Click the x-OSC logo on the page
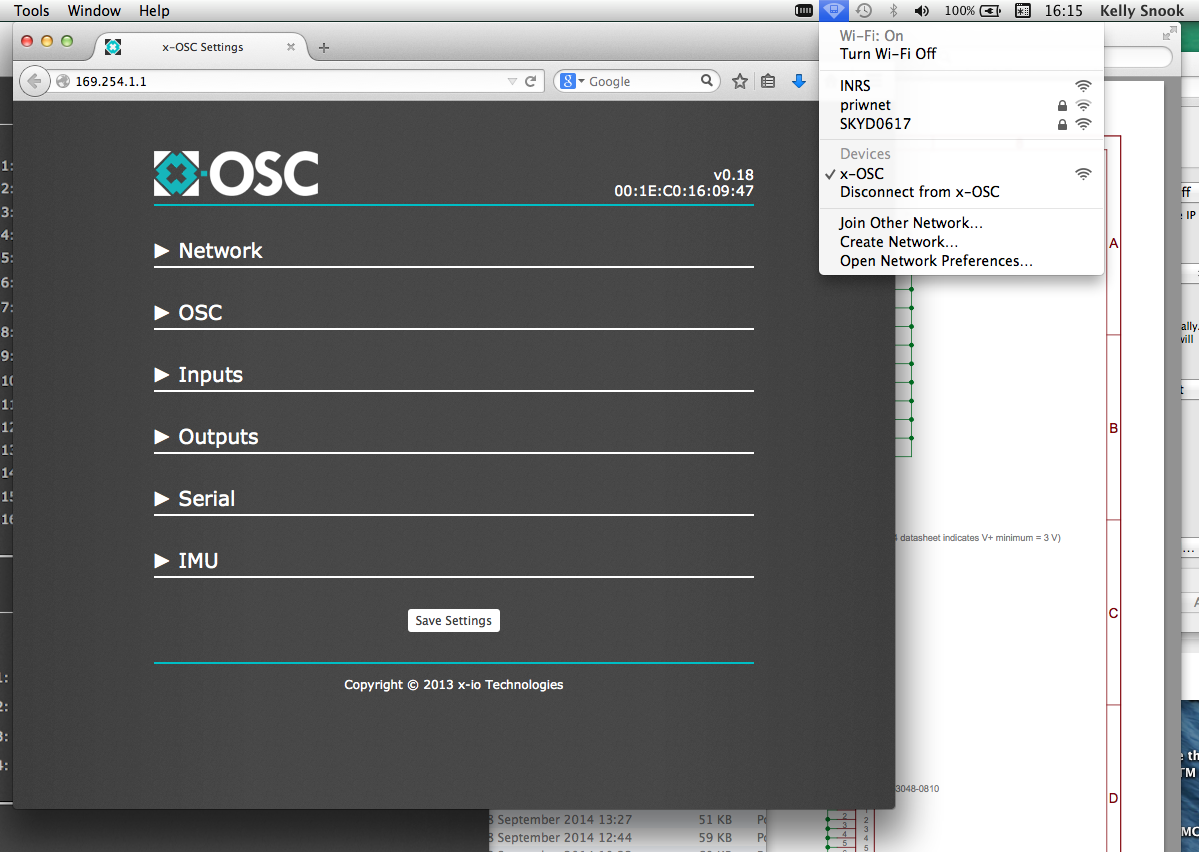Screen dimensions: 1199x852 pos(236,174)
